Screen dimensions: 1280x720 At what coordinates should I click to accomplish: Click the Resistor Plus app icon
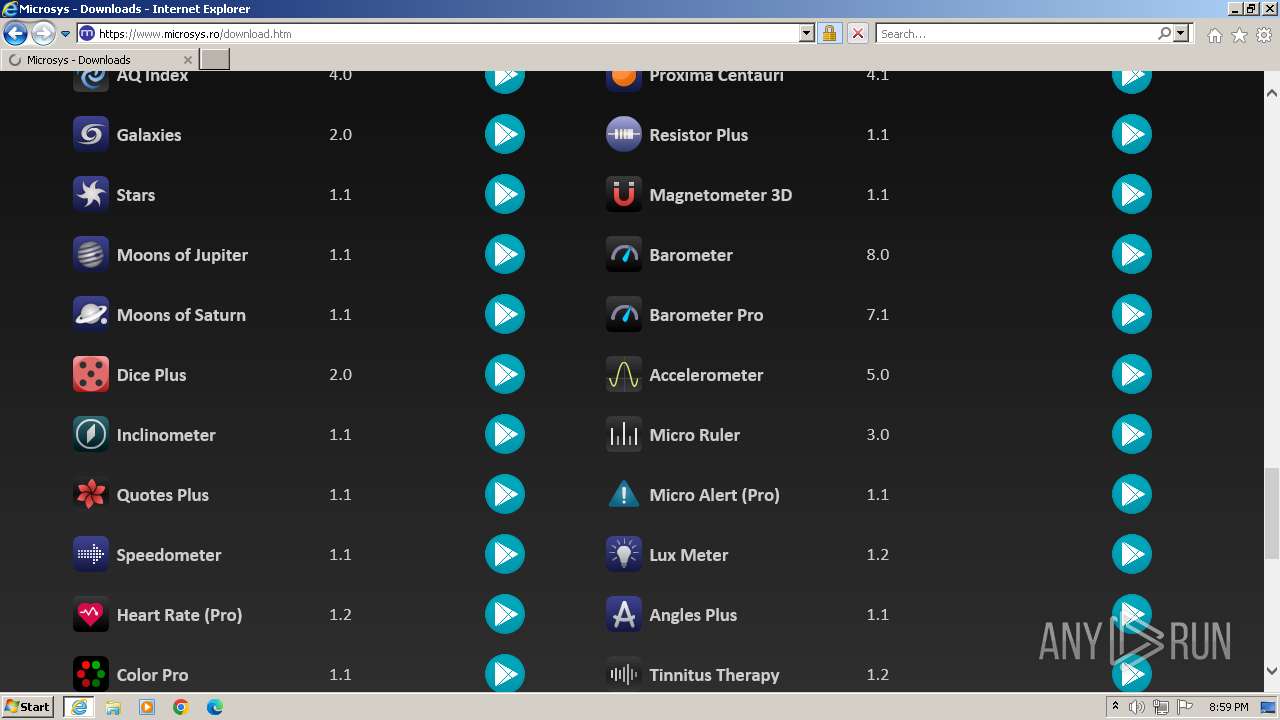click(624, 134)
